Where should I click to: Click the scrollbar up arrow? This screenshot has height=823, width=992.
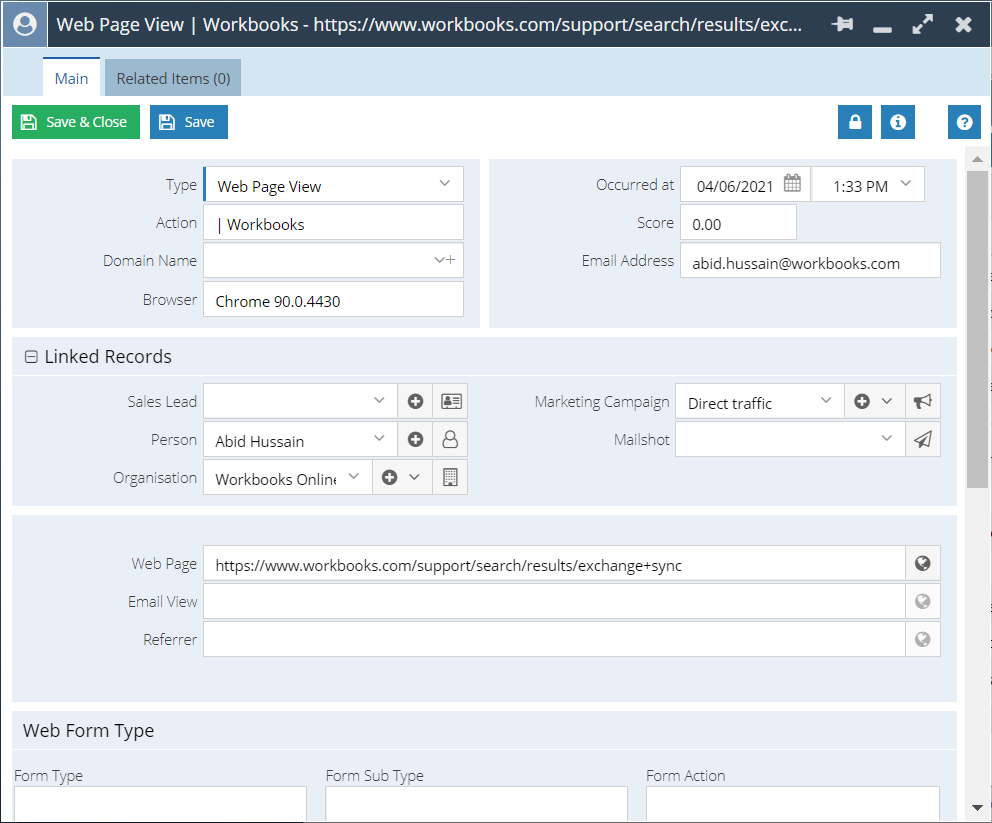(977, 159)
